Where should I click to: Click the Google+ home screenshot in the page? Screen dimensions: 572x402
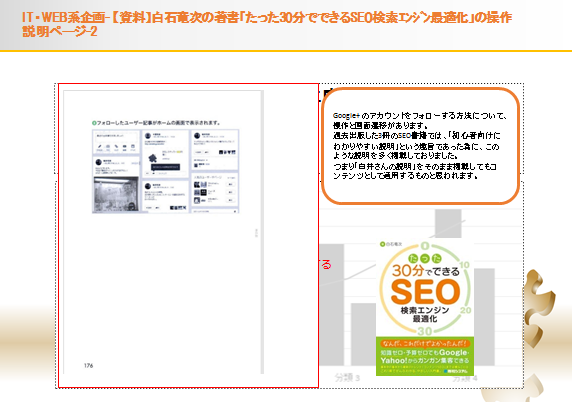165,171
